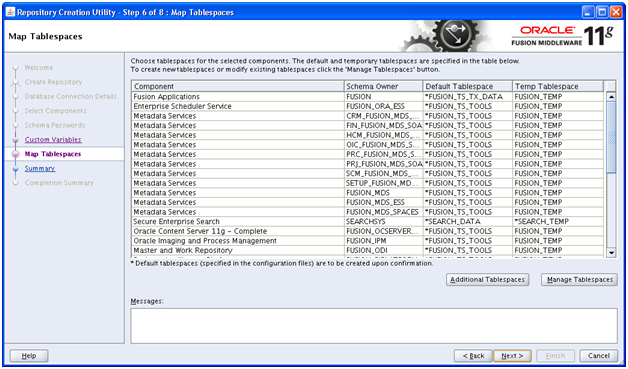
Task: Go back with the Back button
Action: 473,356
